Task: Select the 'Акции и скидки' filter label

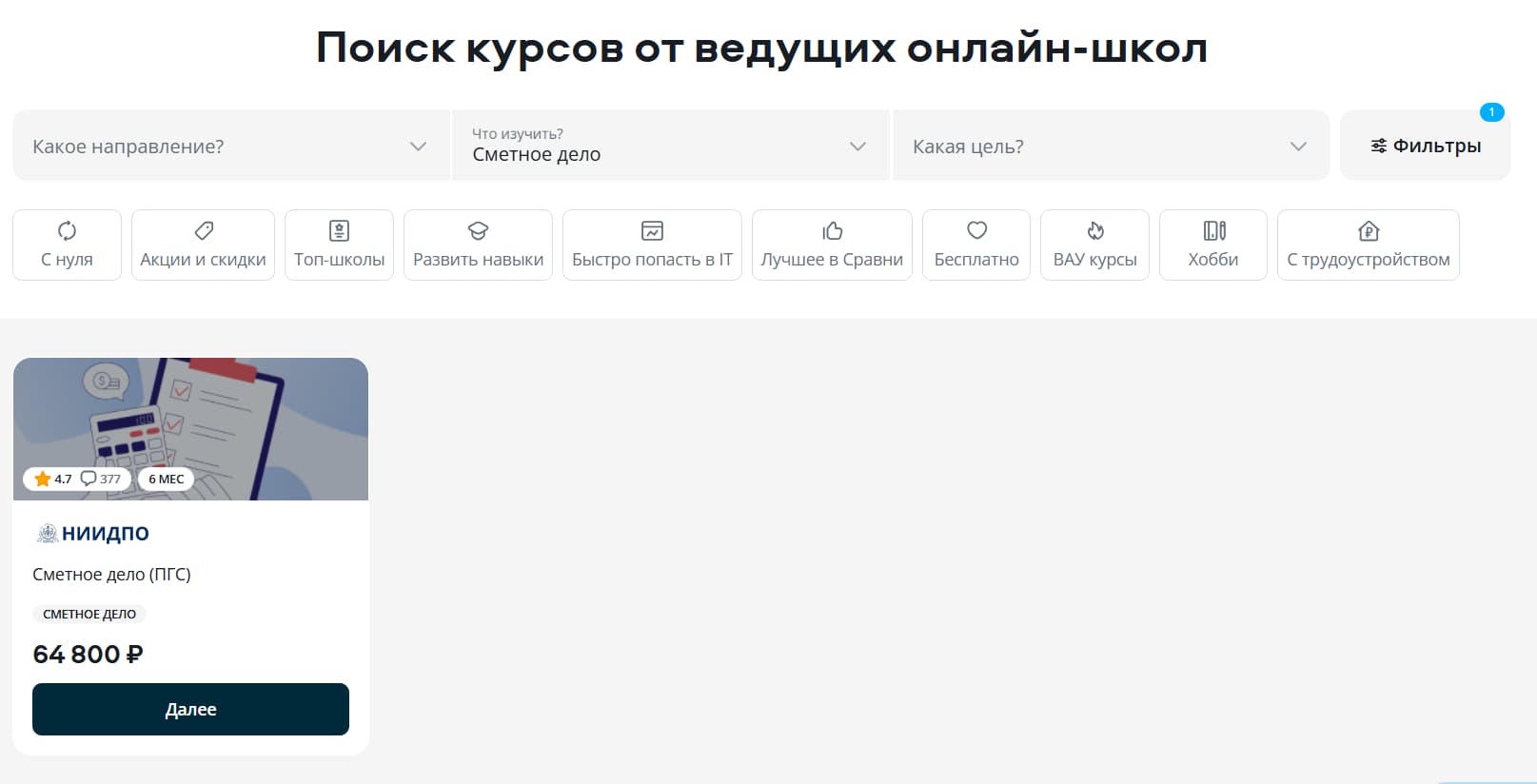Action: (x=203, y=260)
